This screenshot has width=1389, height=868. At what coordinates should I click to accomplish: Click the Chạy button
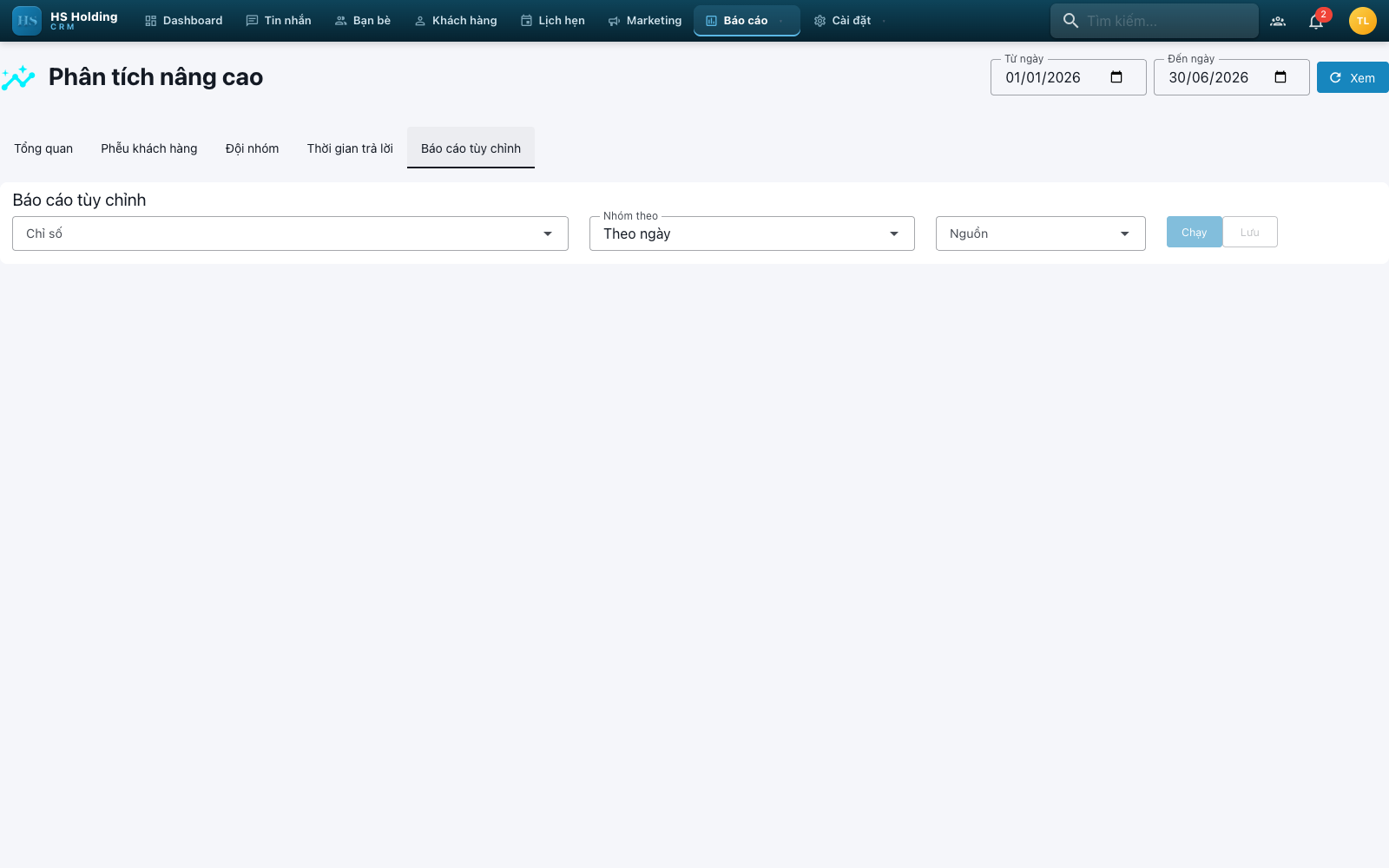(1195, 232)
